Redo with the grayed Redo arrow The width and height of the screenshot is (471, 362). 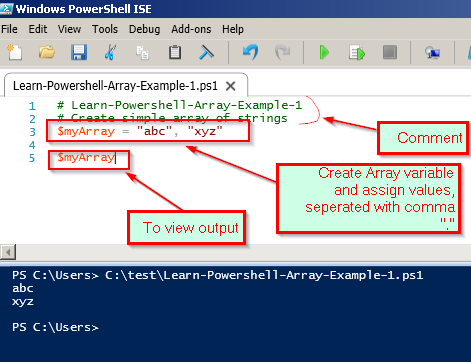click(x=282, y=52)
